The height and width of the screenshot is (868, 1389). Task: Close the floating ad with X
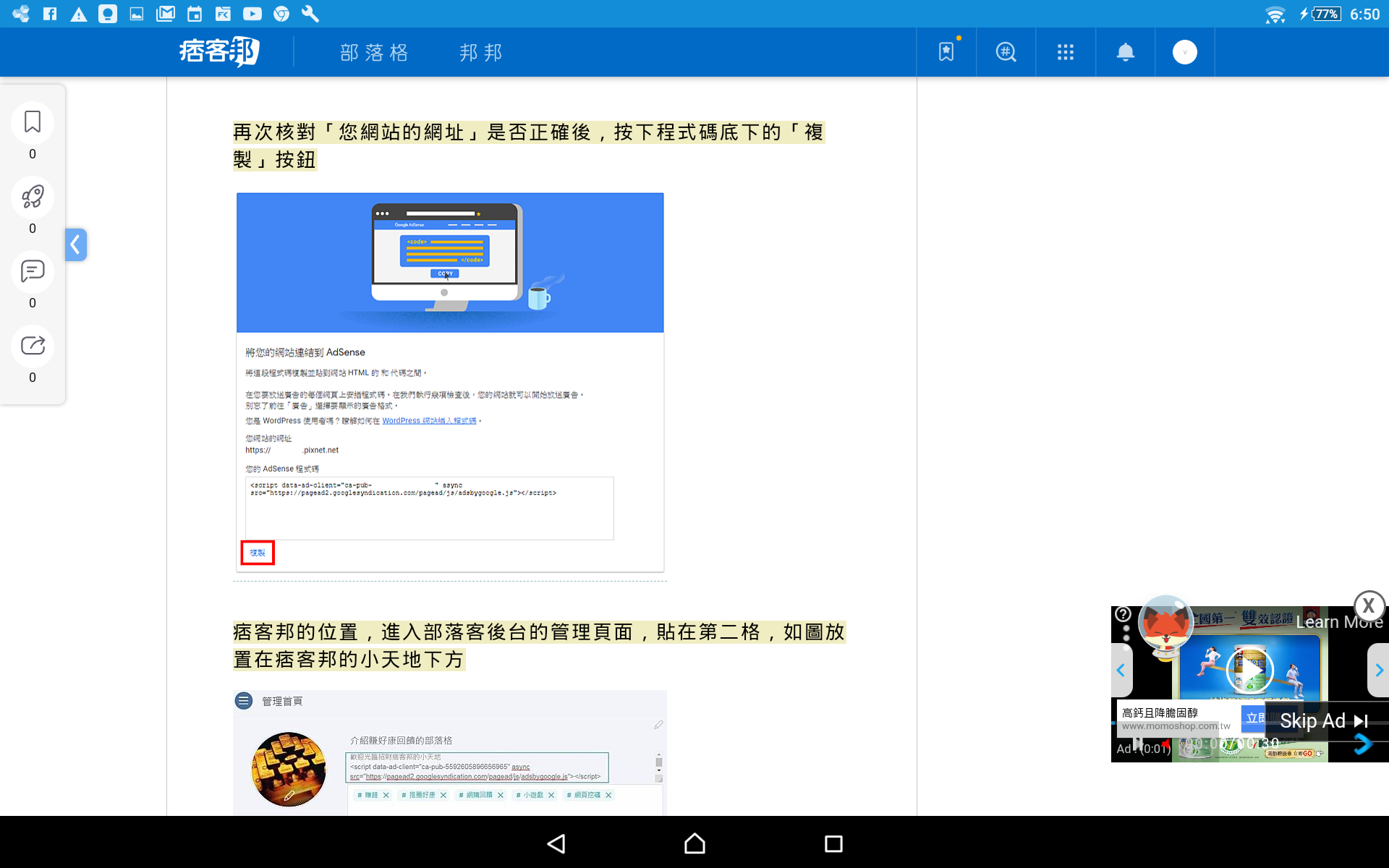pos(1369,605)
